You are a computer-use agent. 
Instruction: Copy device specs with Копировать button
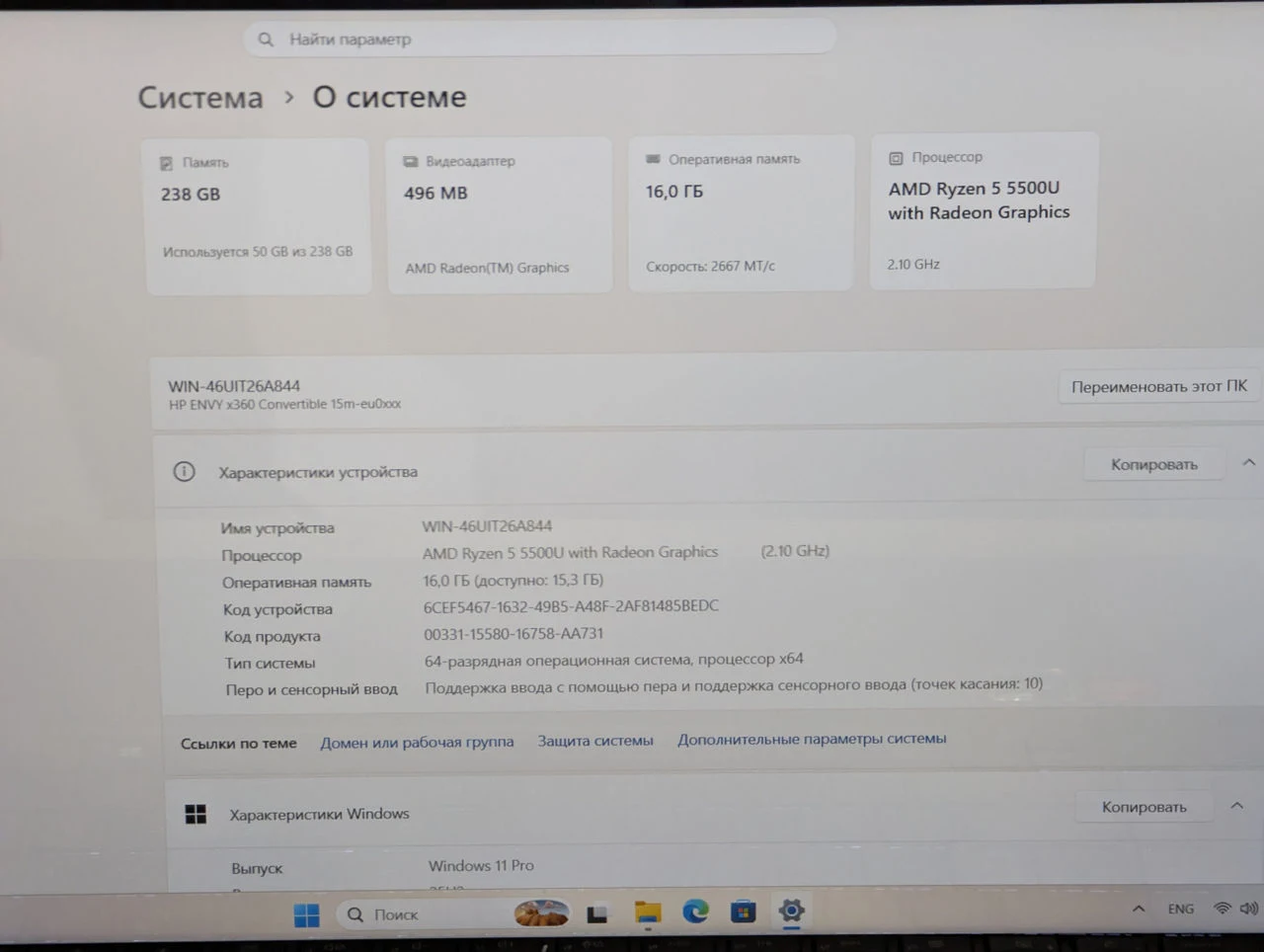pos(1154,464)
